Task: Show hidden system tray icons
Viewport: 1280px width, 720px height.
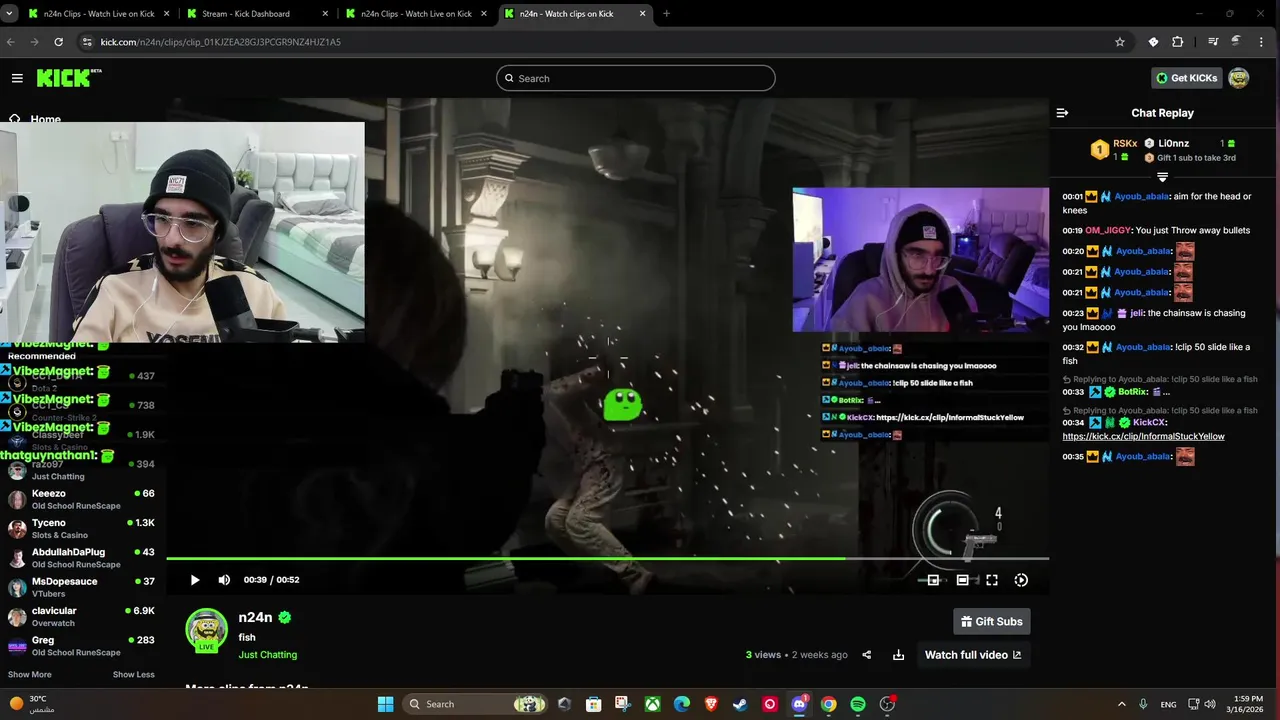Action: click(1121, 704)
